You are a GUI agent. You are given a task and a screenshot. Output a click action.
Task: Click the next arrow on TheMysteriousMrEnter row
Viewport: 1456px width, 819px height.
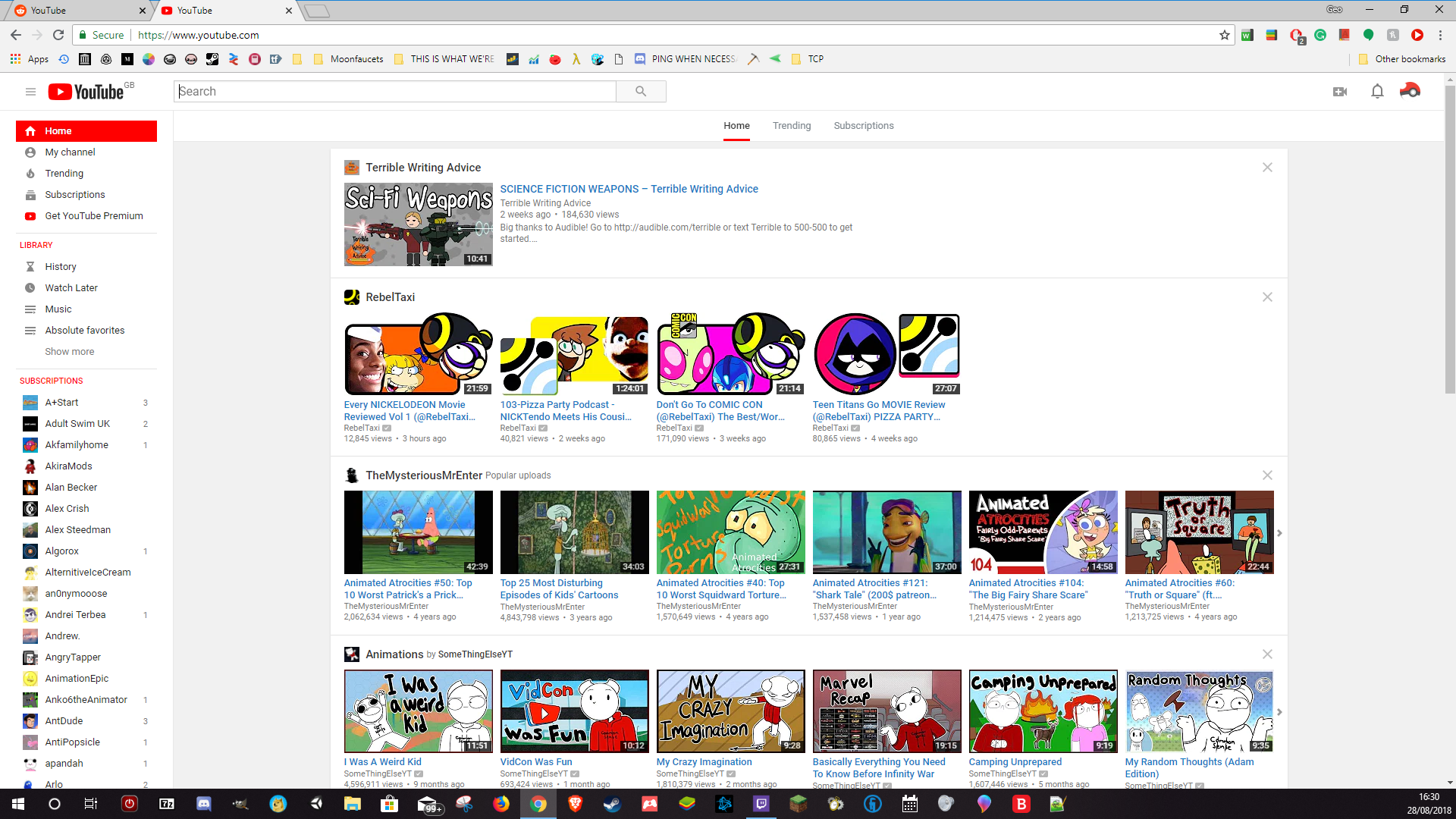coord(1279,533)
